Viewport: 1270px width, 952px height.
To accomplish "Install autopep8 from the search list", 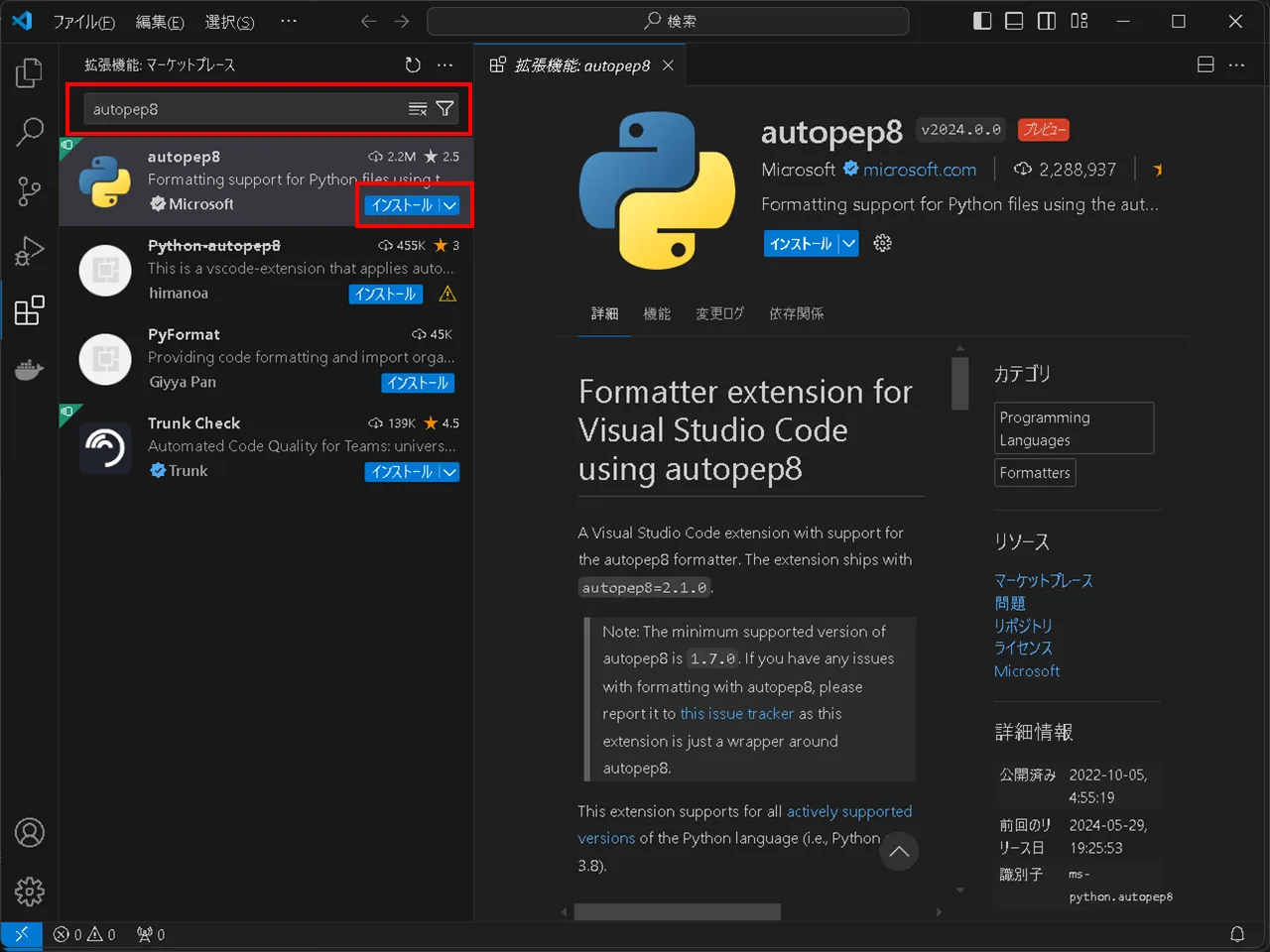I will tap(402, 205).
